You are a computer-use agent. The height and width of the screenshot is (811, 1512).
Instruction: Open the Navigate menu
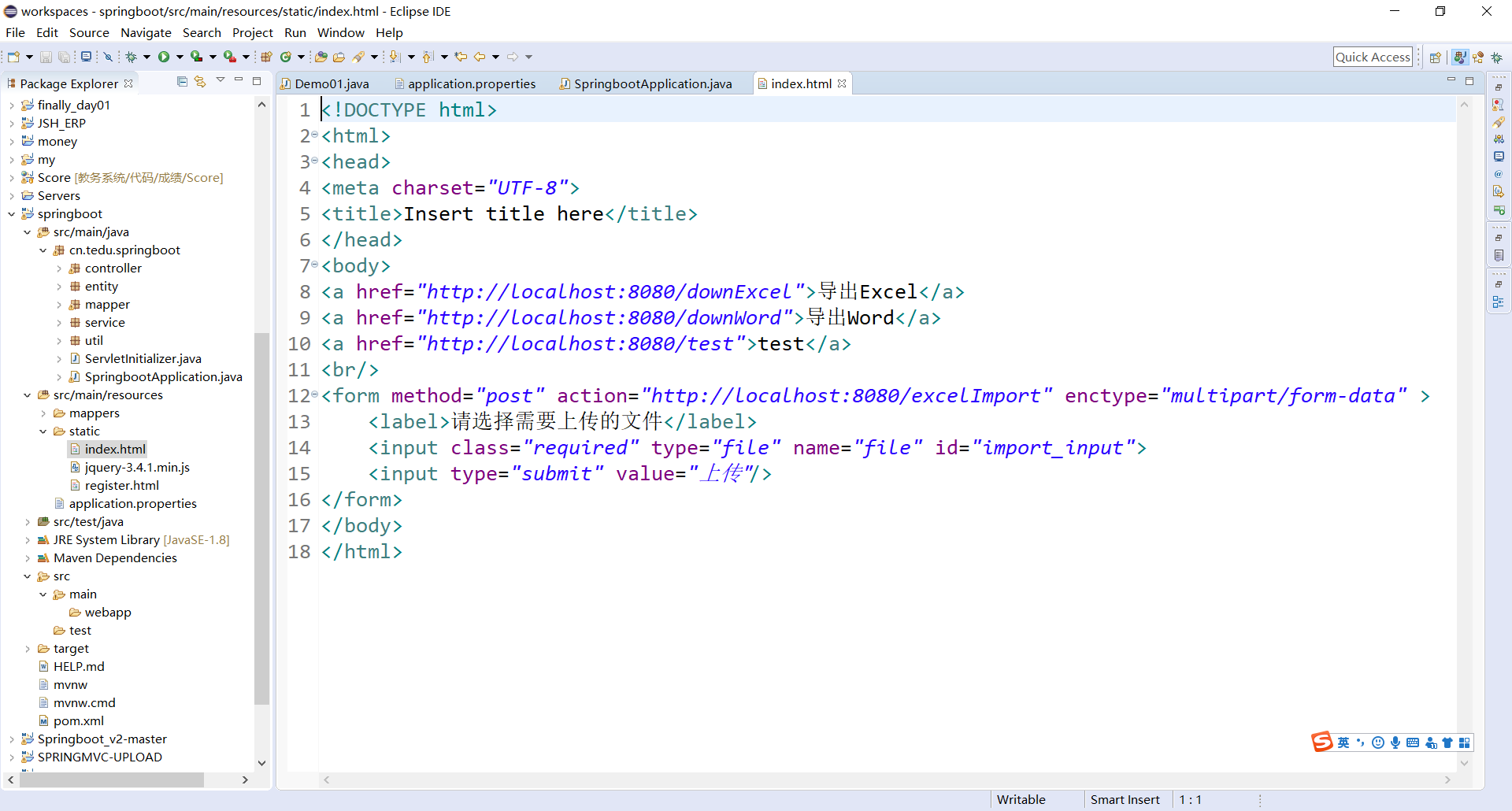point(146,33)
